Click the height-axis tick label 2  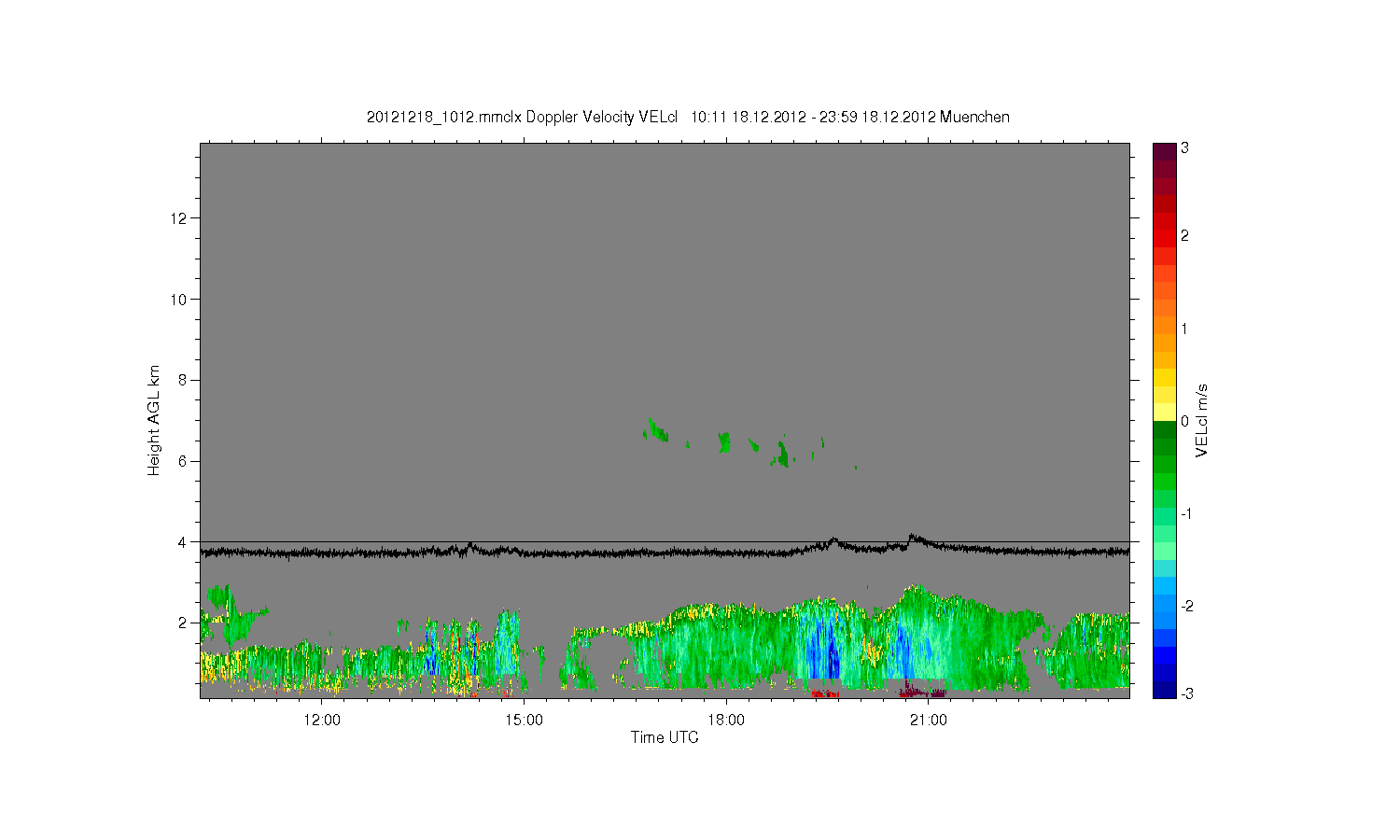[184, 623]
